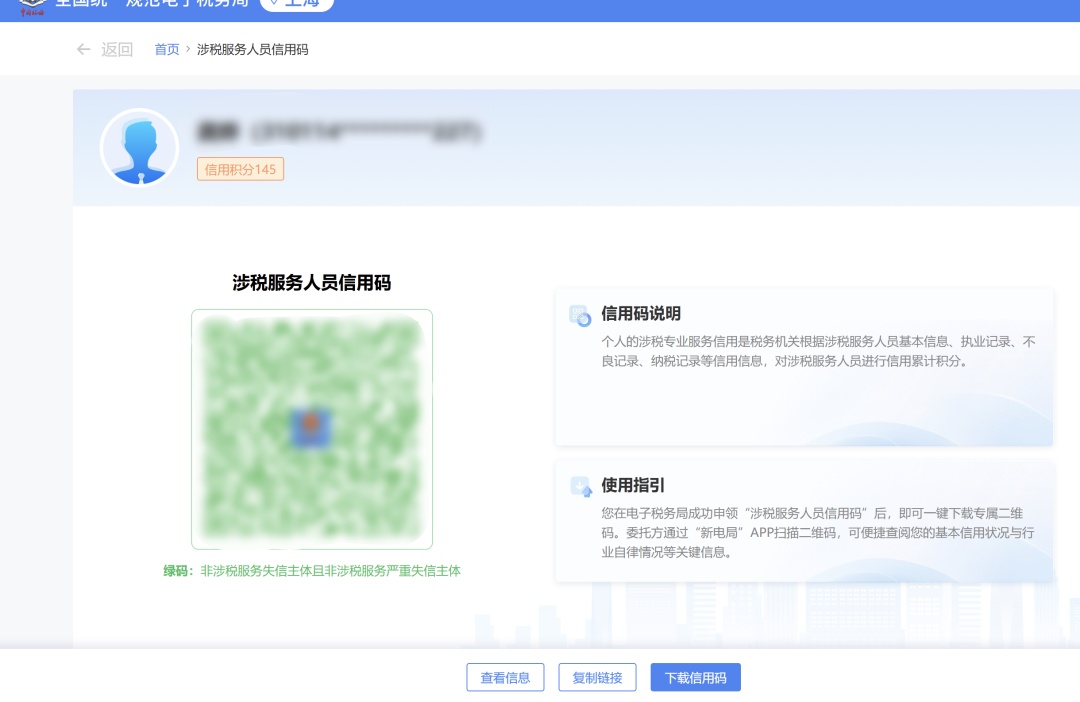This screenshot has height=702, width=1080.
Task: Open the 上海 region selector
Action: click(x=297, y=4)
